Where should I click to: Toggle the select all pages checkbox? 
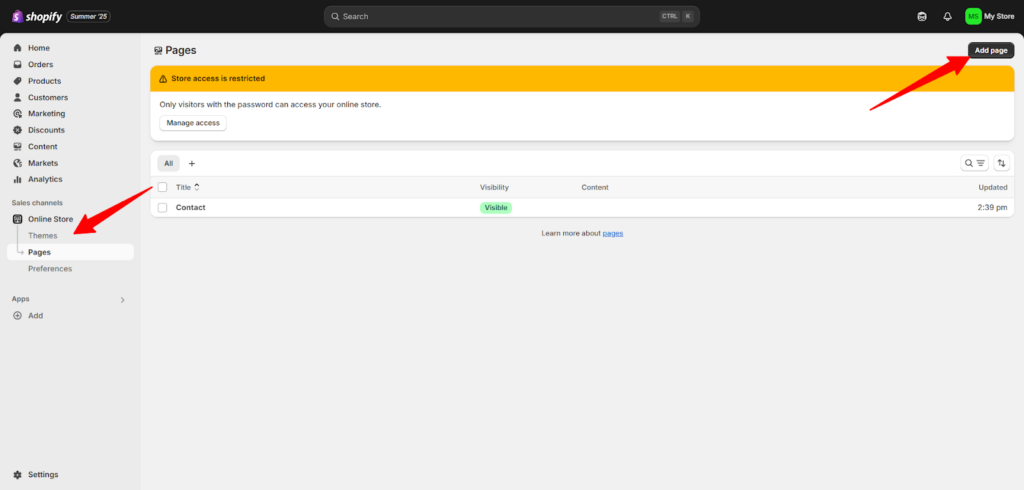point(162,187)
